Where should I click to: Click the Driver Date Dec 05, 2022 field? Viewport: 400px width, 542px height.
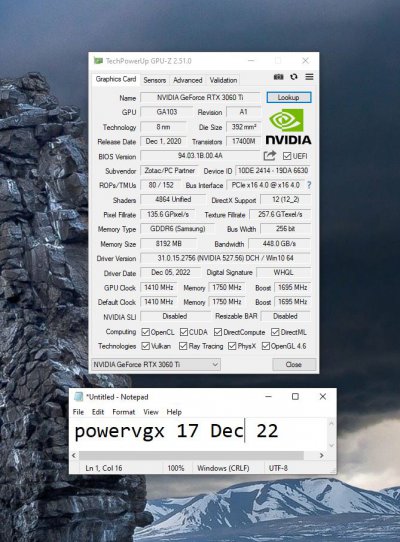point(170,272)
